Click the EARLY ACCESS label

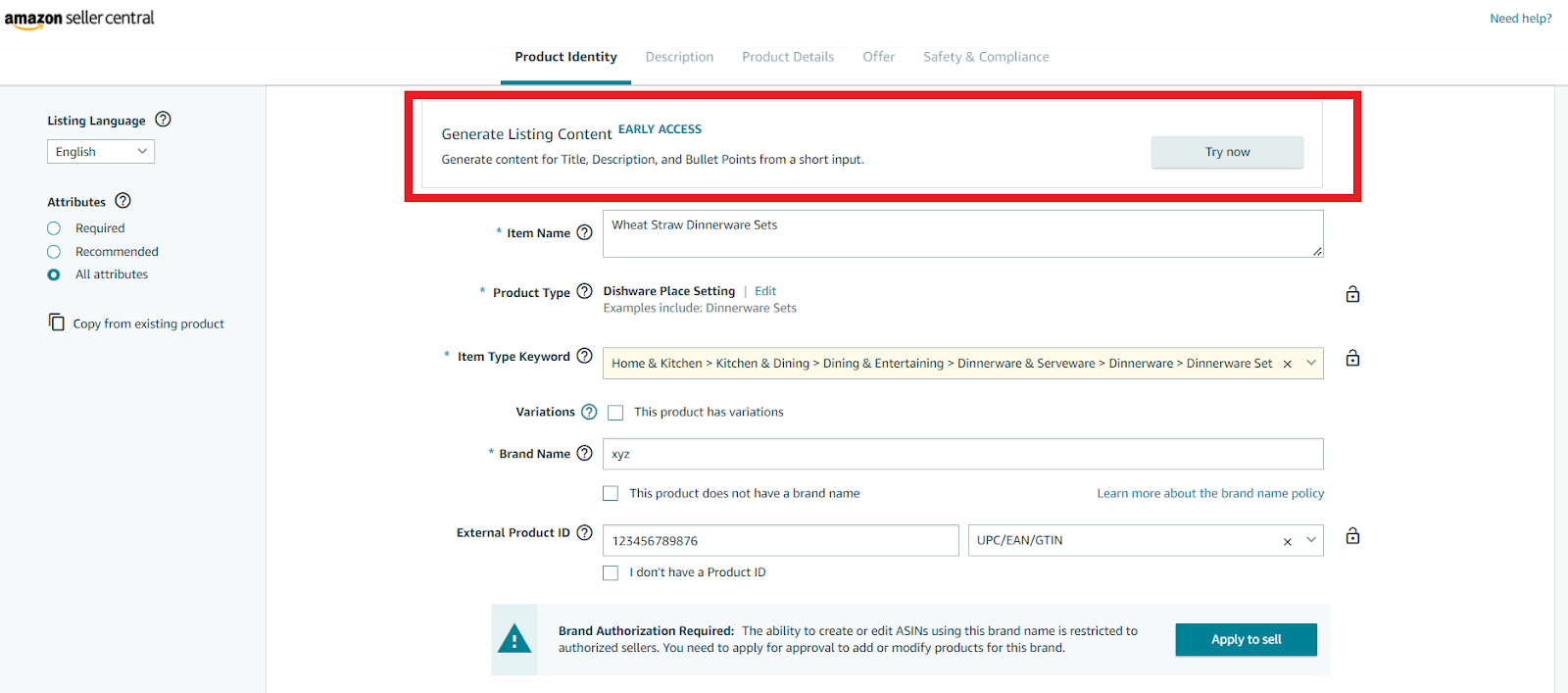(x=660, y=129)
